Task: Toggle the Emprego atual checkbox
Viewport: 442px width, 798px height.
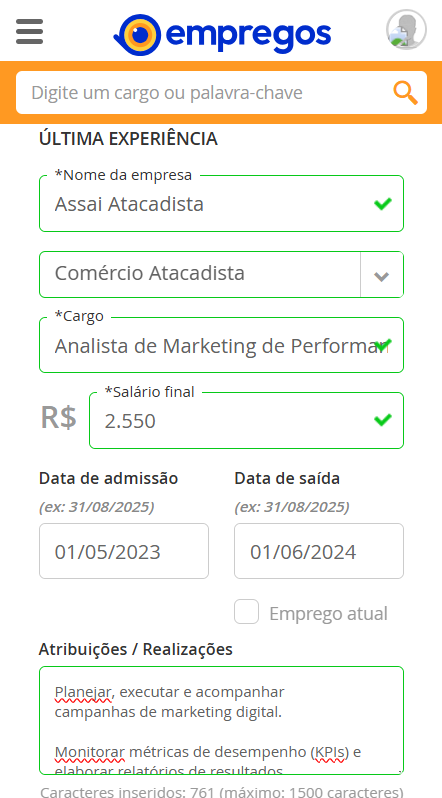Action: pos(246,611)
